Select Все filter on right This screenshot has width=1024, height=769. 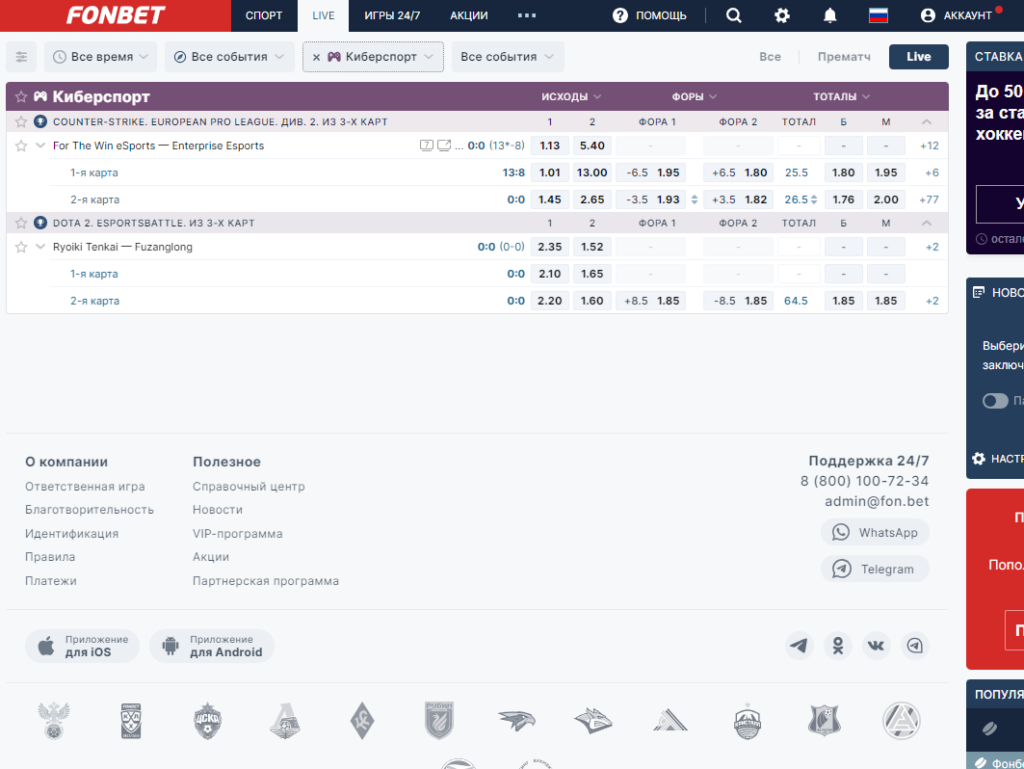(x=770, y=57)
